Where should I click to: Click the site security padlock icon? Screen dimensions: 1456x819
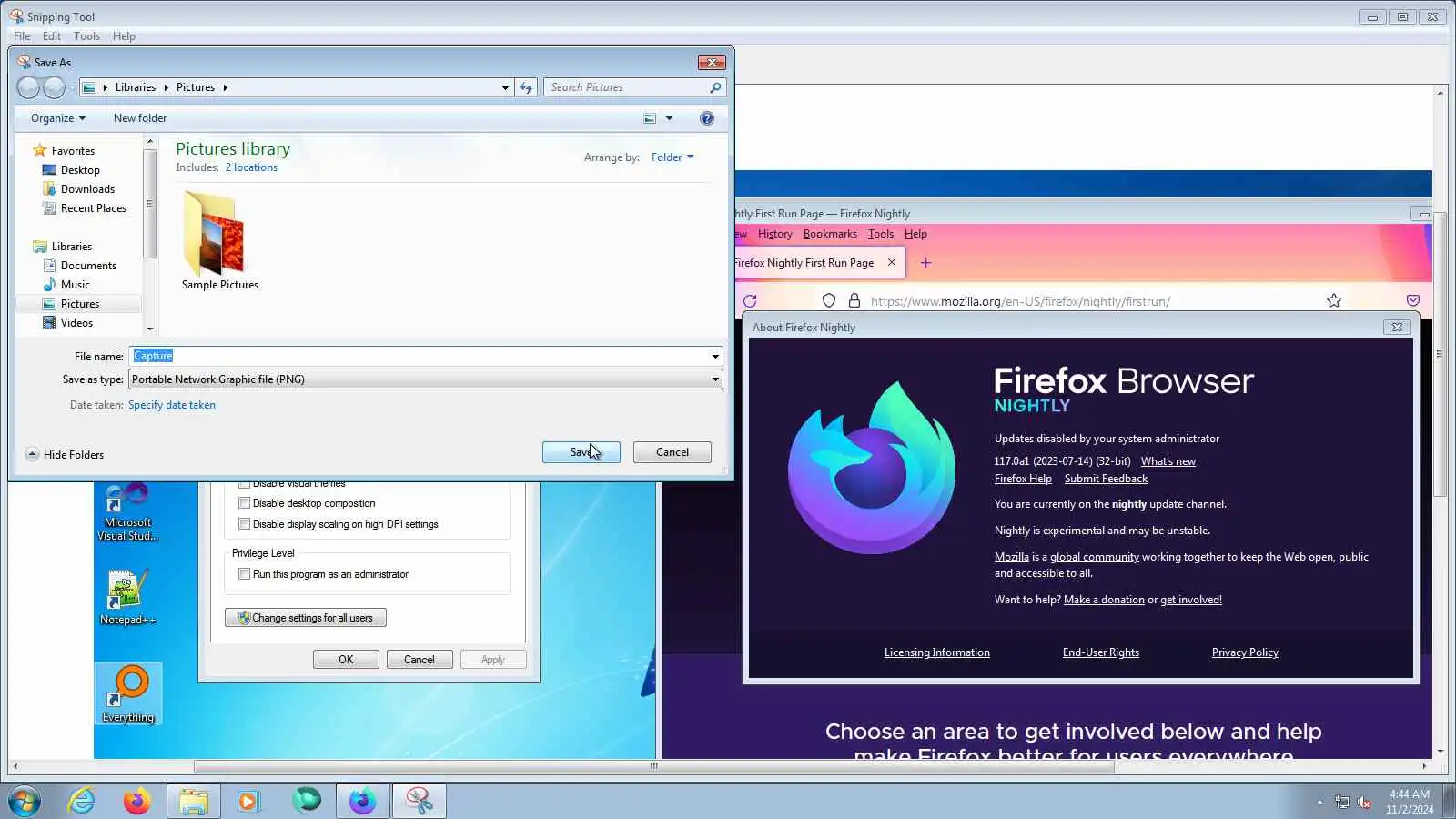coord(854,301)
